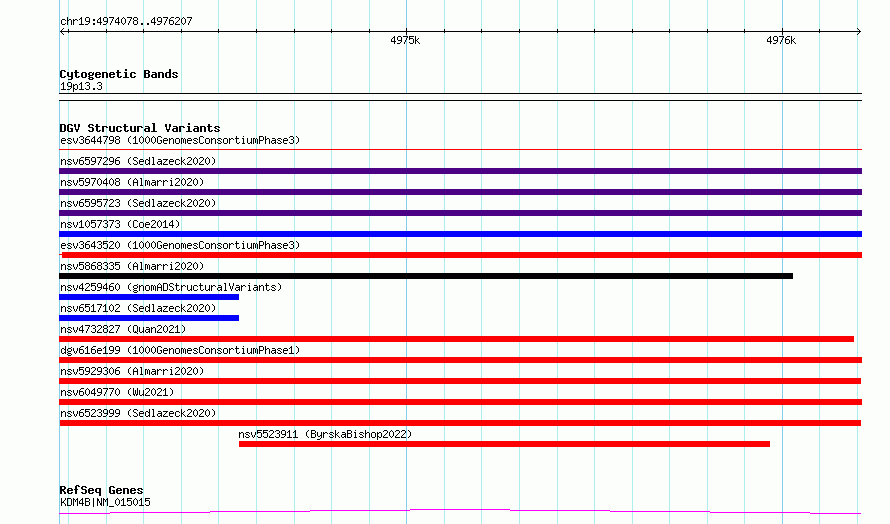Select variant label nsv5970408 (Almarri2020)
Viewport: 890px width, 524px height.
point(132,182)
